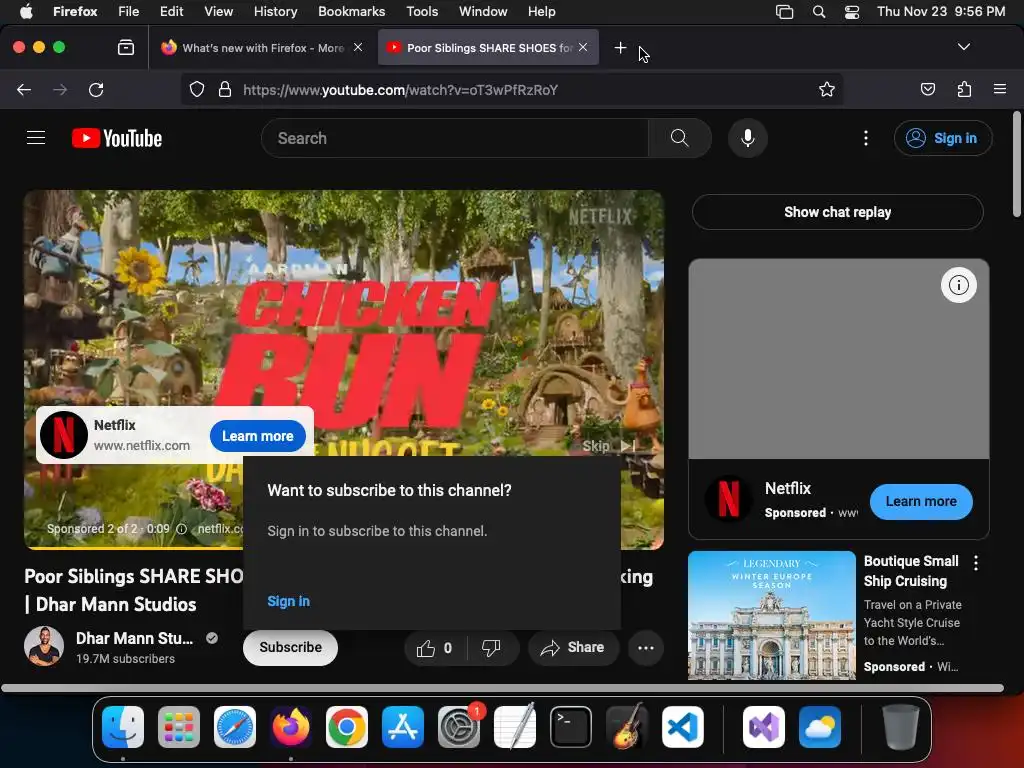This screenshot has width=1024, height=768.
Task: Open YouTube settings three-dot menu
Action: 866,138
